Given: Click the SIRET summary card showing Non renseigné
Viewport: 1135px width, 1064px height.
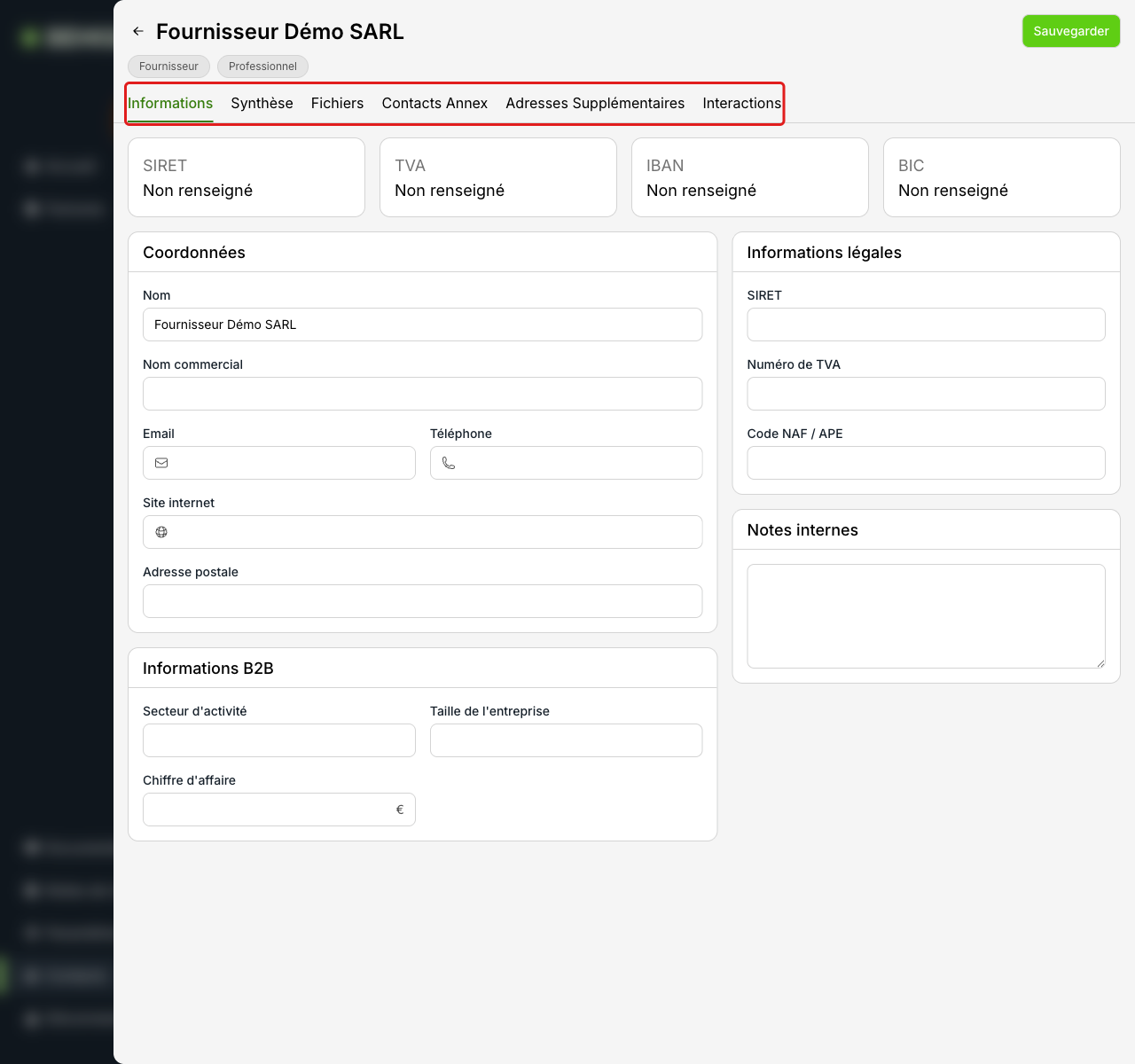Looking at the screenshot, I should 247,177.
